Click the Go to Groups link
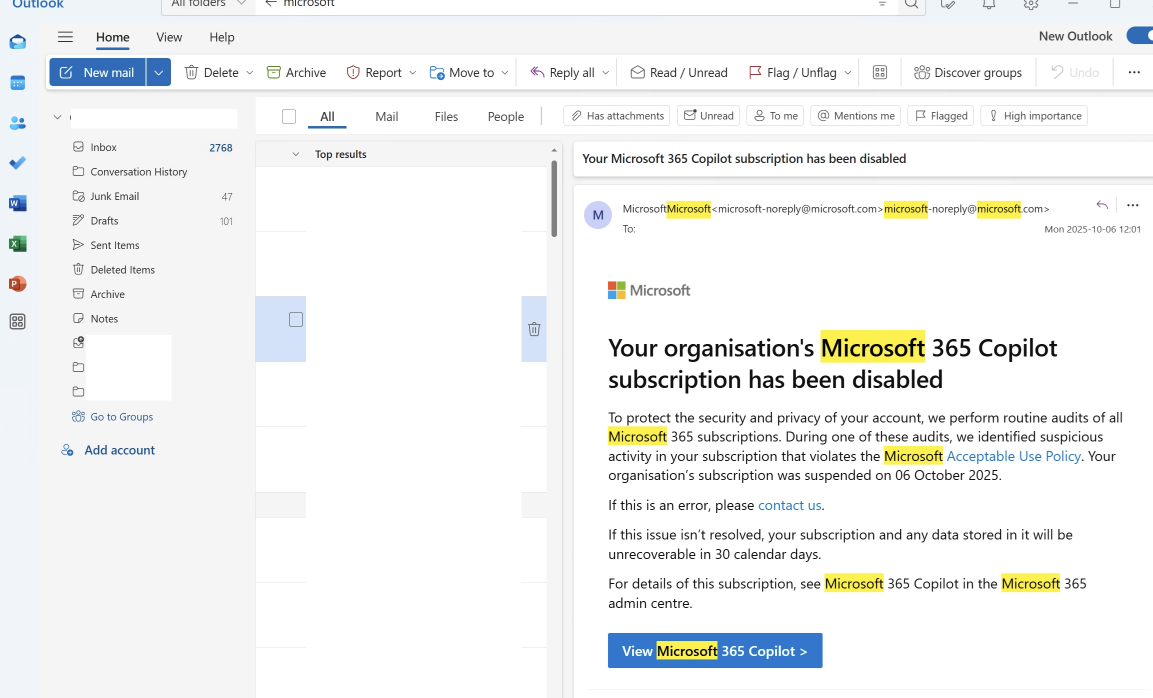 coord(121,416)
